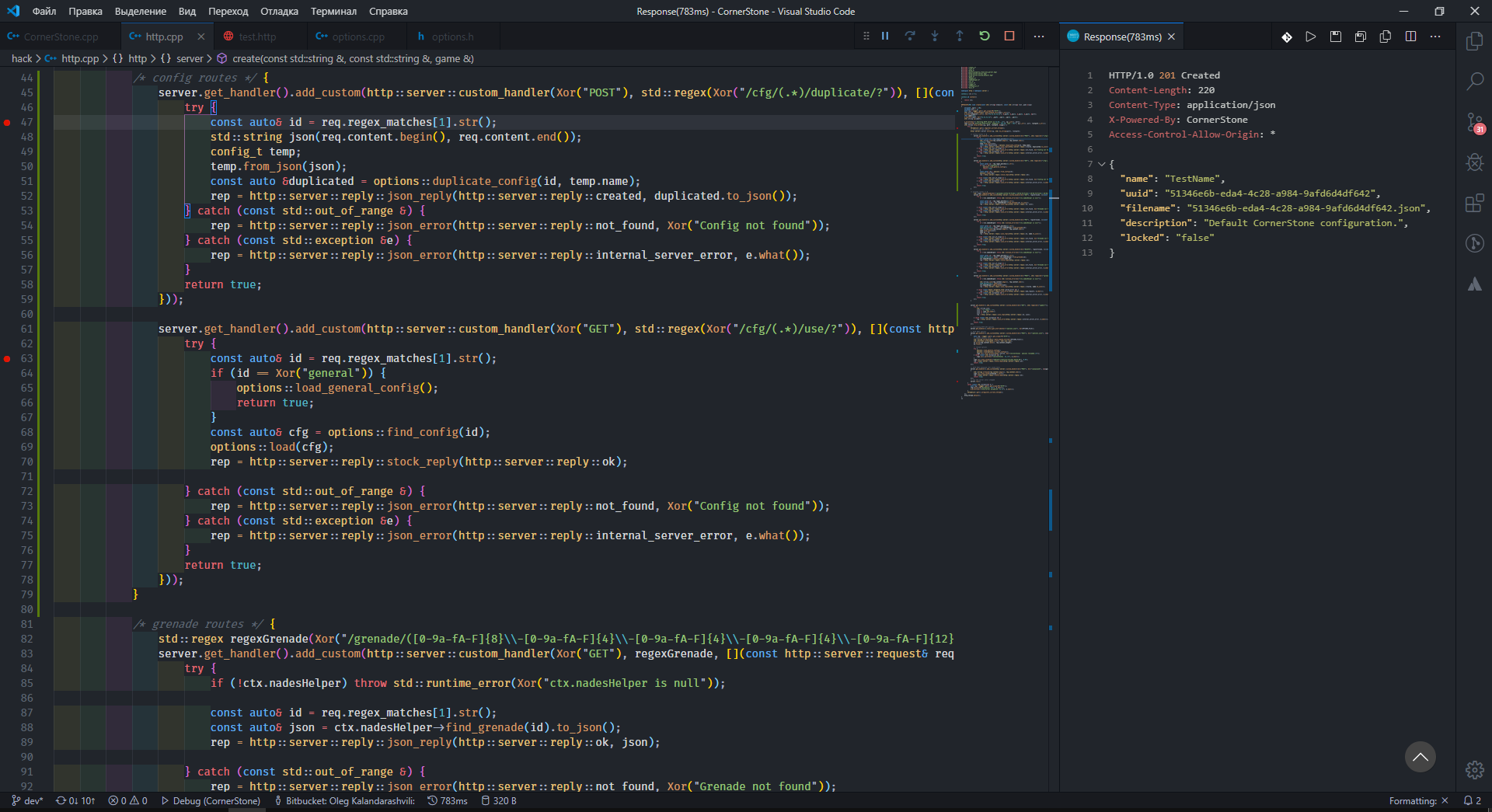Save the response with the floppy icon
The image size is (1492, 812).
(1336, 37)
